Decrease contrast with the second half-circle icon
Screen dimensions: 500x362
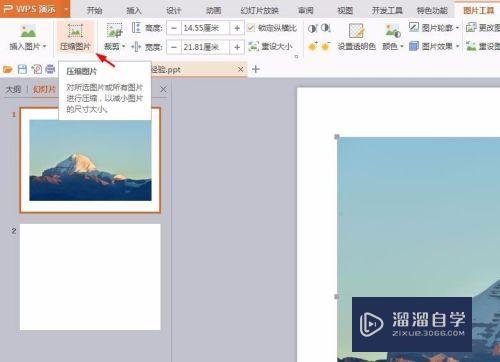325,28
